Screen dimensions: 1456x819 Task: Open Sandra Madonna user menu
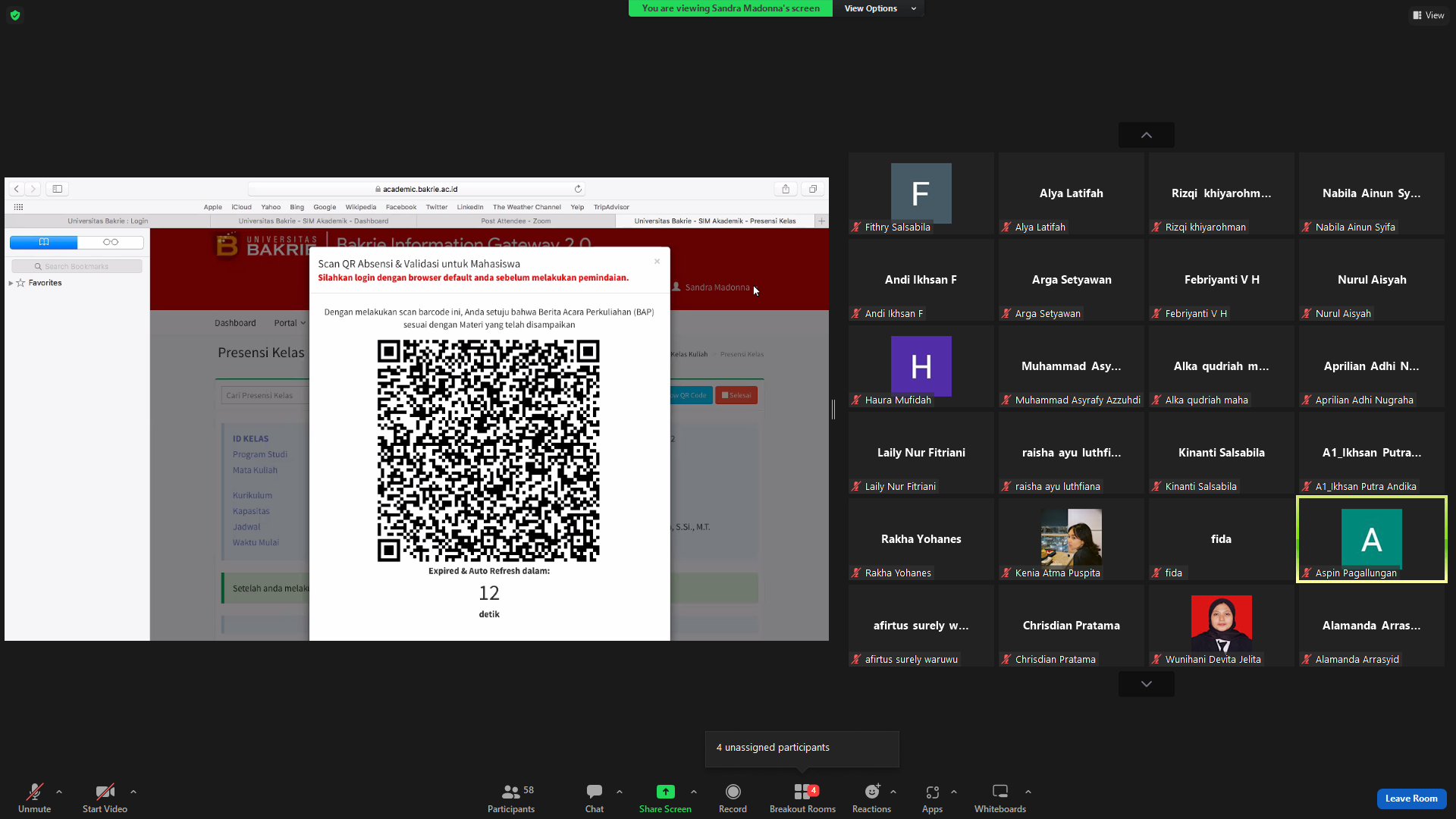711,287
